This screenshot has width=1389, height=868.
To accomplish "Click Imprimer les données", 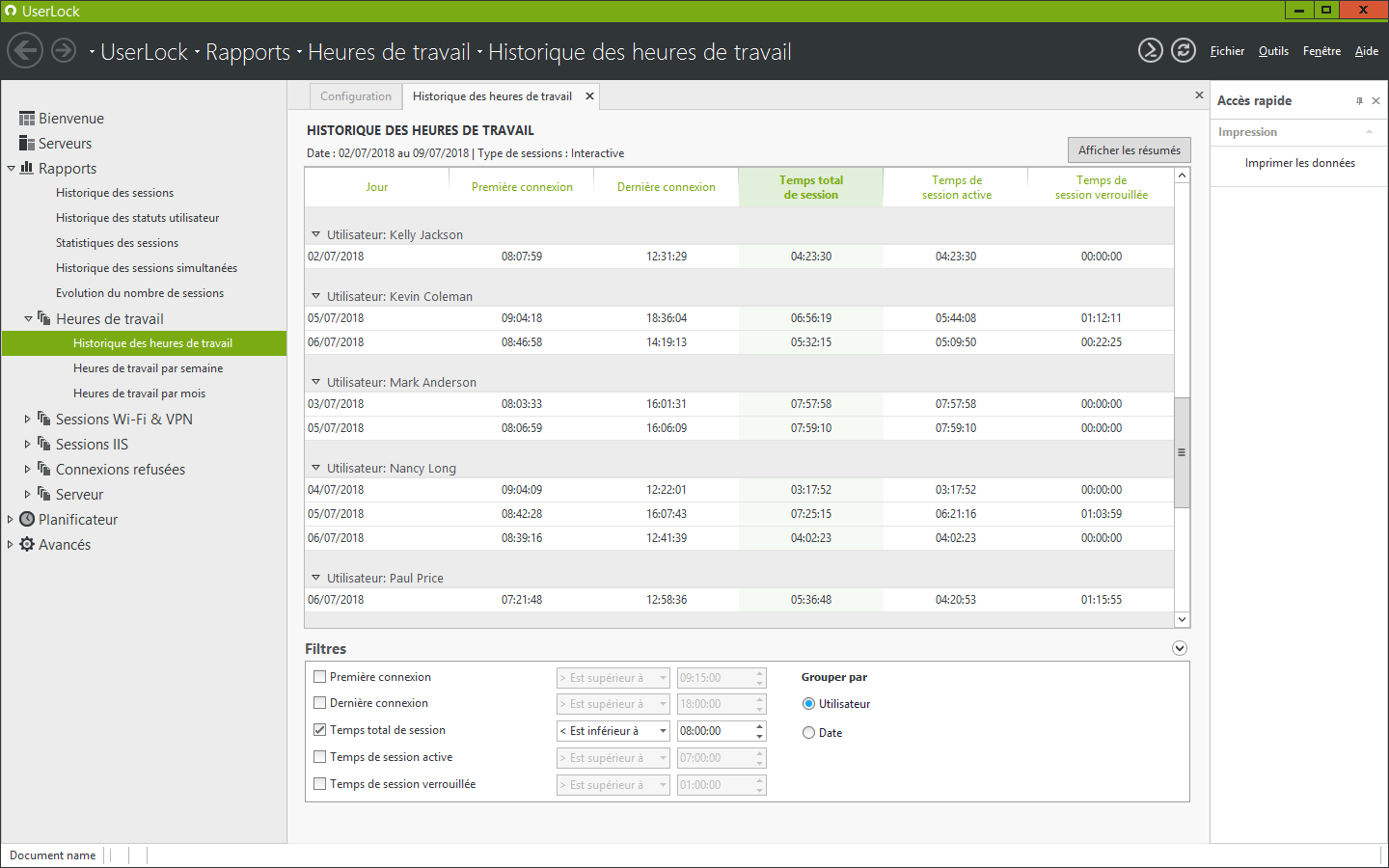I will 1300,163.
